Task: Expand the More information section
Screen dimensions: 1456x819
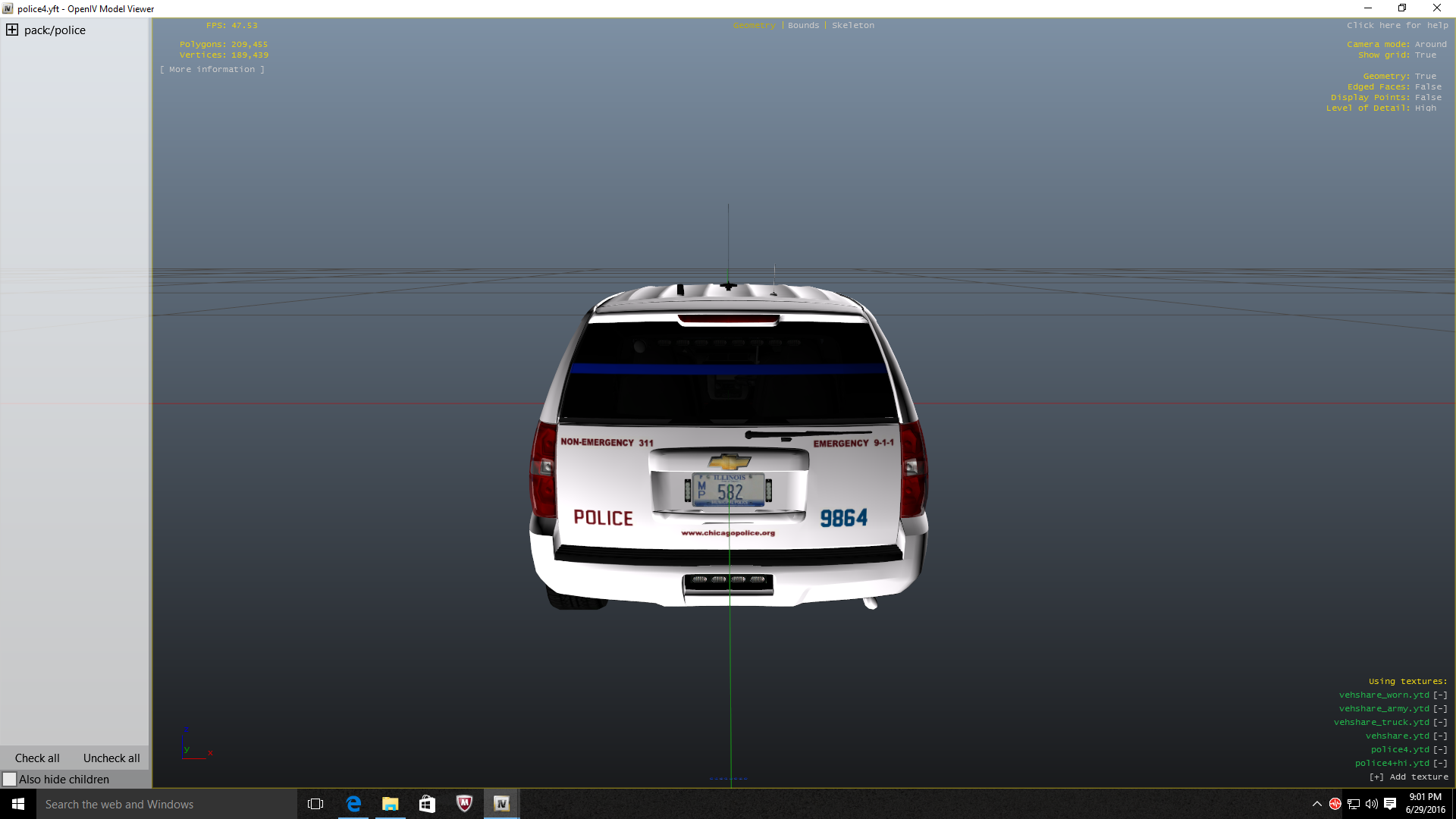Action: coord(212,70)
